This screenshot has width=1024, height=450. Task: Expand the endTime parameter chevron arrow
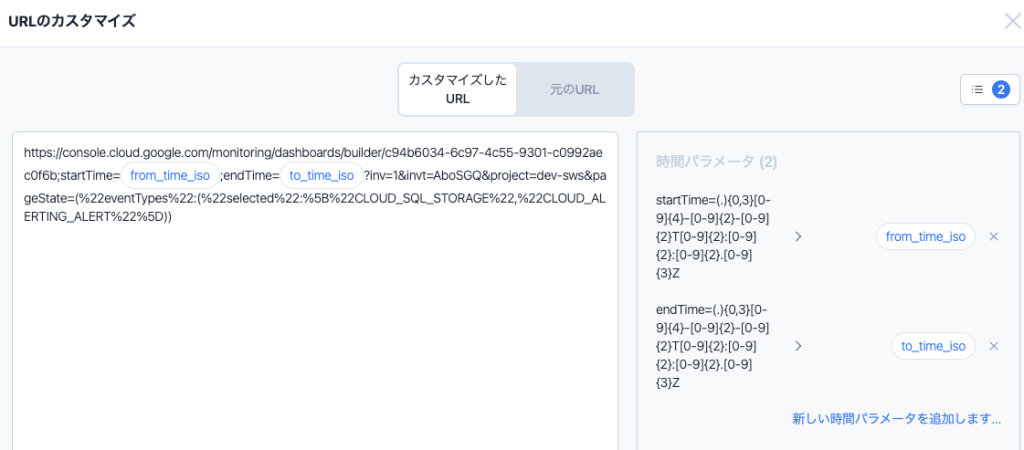798,346
